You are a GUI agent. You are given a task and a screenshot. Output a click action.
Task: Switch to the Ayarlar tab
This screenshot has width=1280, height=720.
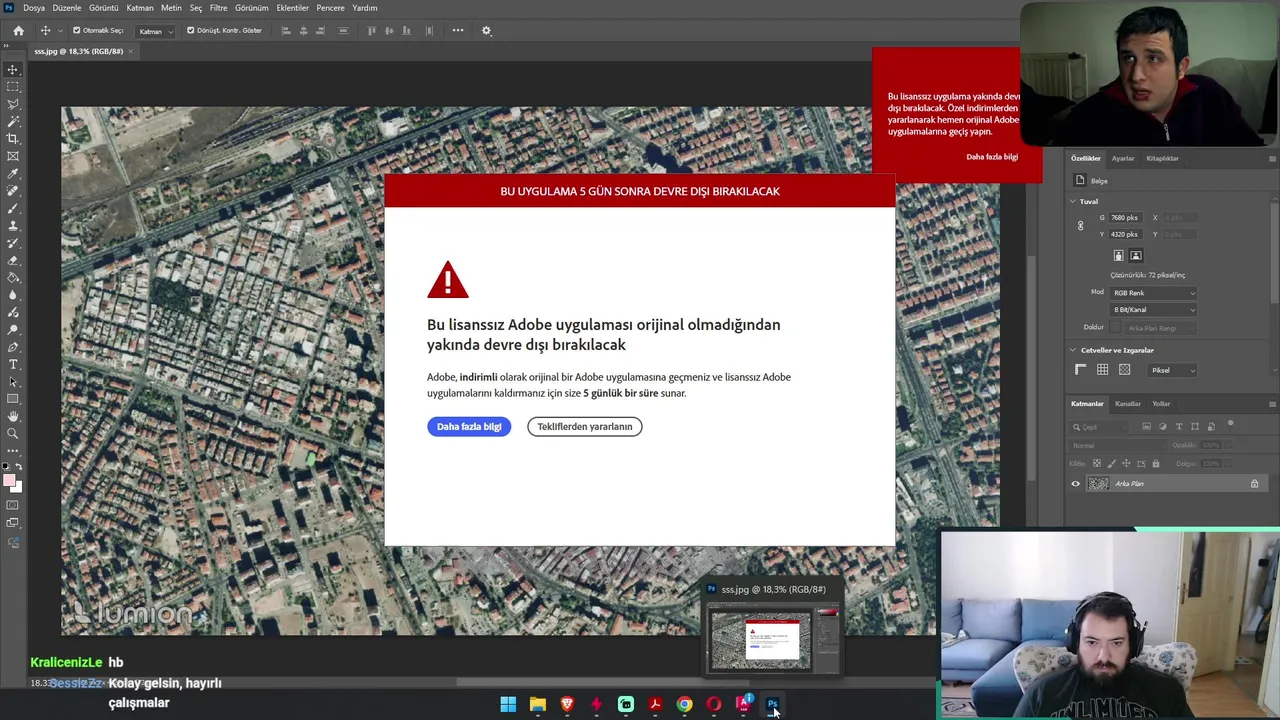click(1123, 158)
